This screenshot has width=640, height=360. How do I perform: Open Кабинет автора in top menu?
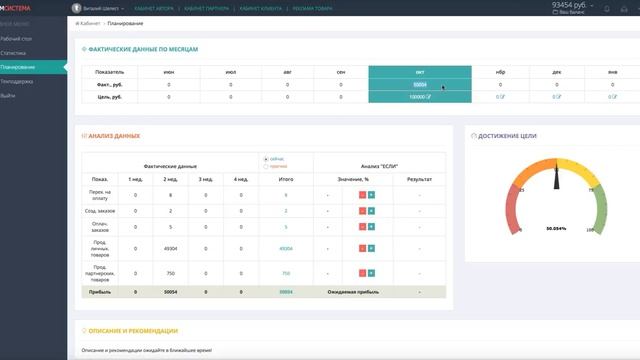[x=154, y=8]
